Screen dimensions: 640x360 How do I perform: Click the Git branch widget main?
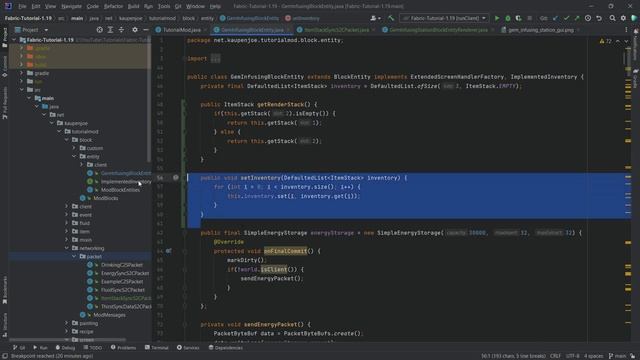point(617,356)
